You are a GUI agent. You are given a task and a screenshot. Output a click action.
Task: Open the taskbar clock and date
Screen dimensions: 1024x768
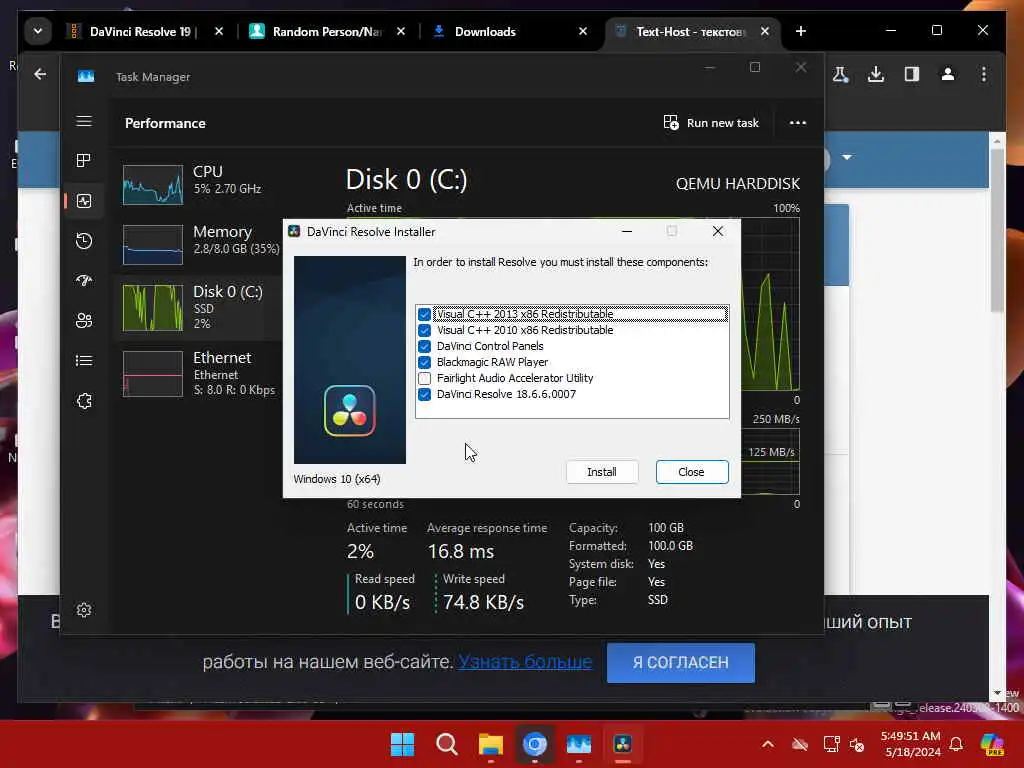tap(910, 744)
